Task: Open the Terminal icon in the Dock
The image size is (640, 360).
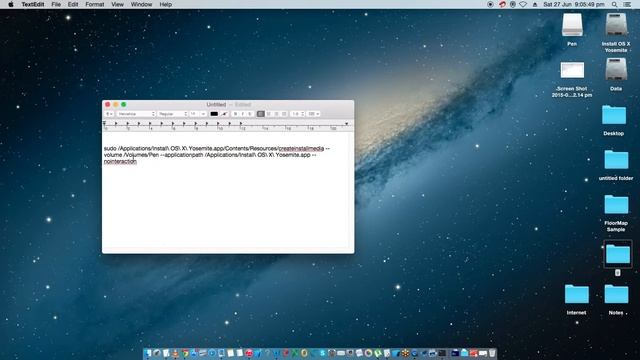Action: [x=442, y=353]
